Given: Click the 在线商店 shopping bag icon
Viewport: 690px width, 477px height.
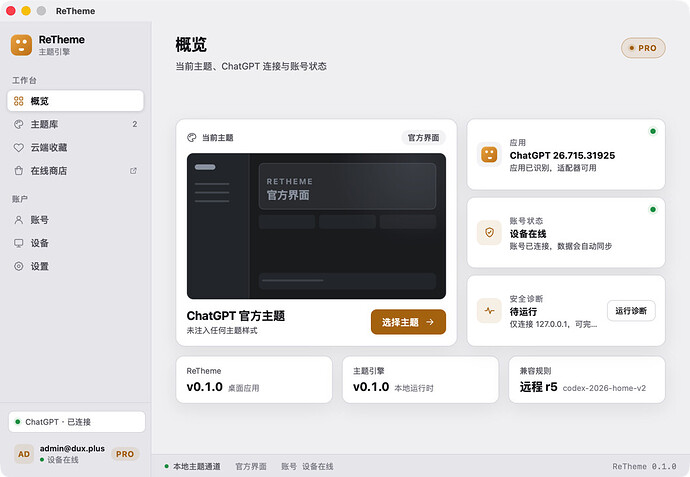Looking at the screenshot, I should coord(18,171).
